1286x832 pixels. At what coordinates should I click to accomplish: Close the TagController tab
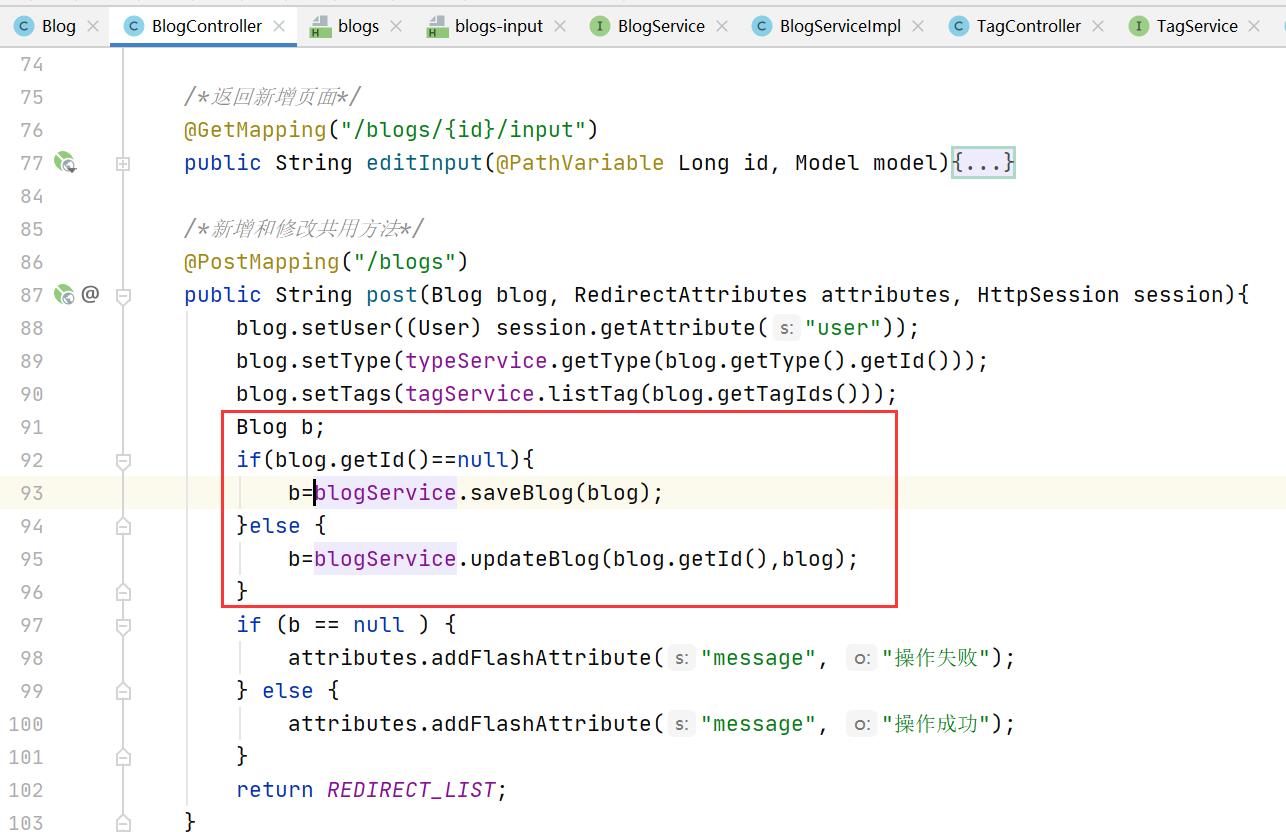click(x=1098, y=27)
